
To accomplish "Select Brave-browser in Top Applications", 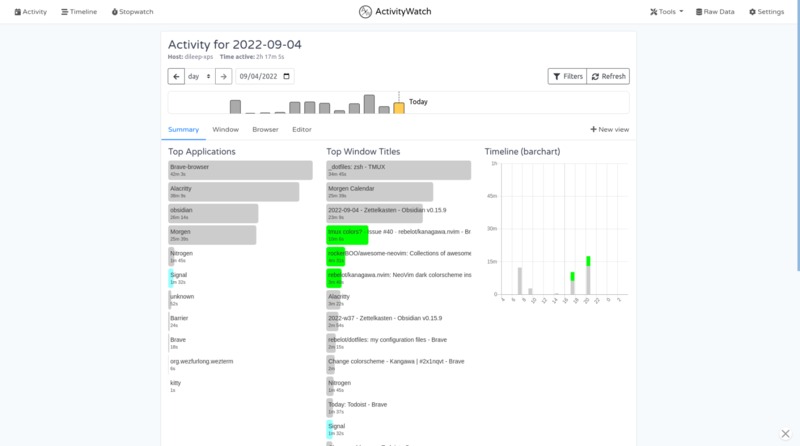I will [240, 170].
